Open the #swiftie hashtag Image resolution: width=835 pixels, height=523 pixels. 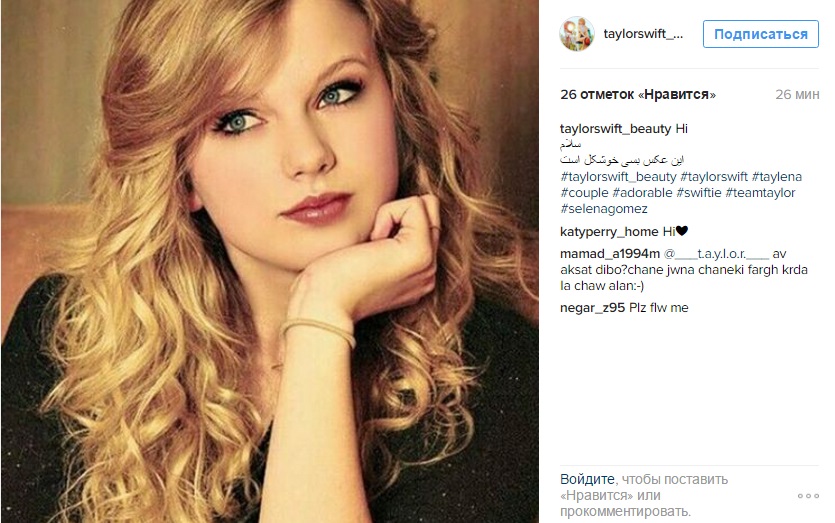pyautogui.click(x=699, y=193)
